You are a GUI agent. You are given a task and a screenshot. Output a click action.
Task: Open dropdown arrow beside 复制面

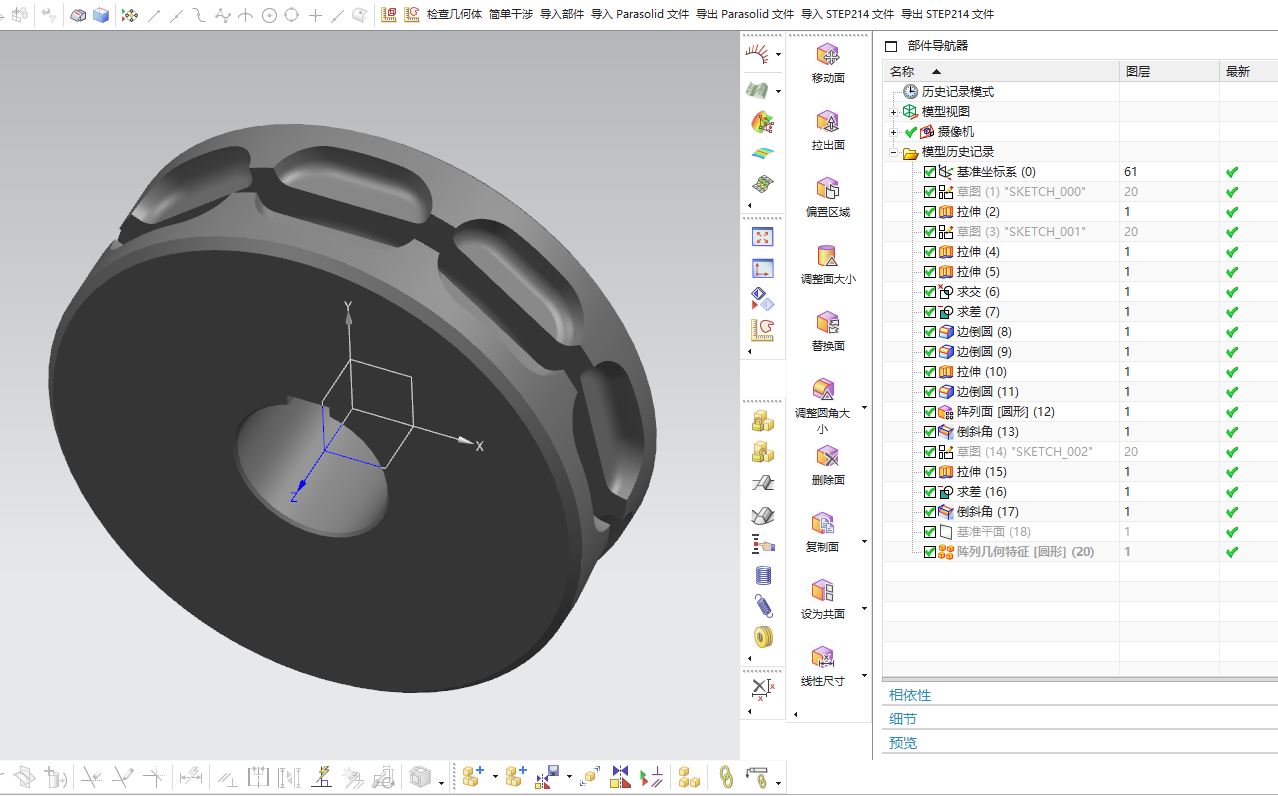click(864, 541)
